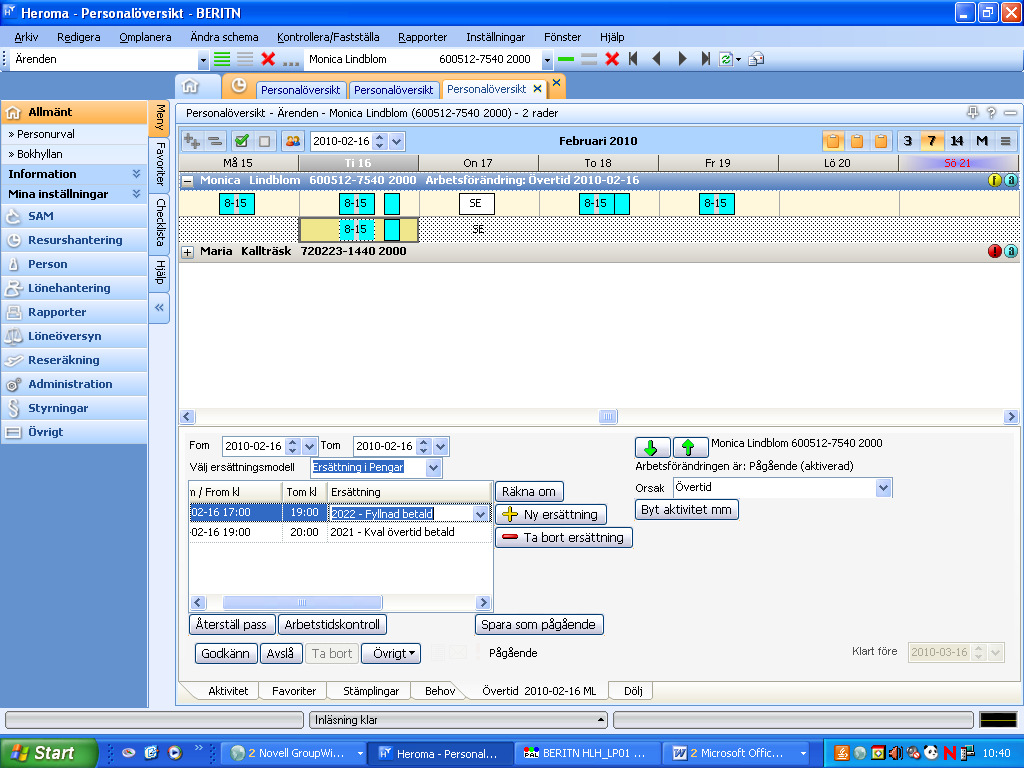Open the 2022 - Fyllnad betald dropdown

tap(480, 514)
